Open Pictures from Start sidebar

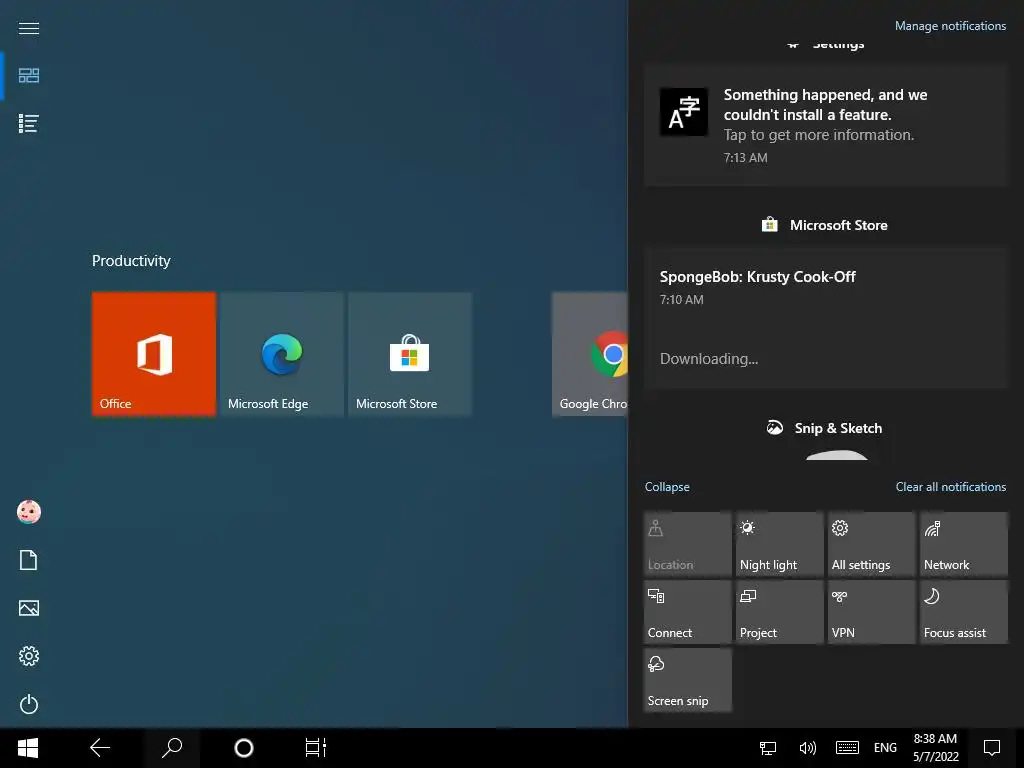pos(29,608)
